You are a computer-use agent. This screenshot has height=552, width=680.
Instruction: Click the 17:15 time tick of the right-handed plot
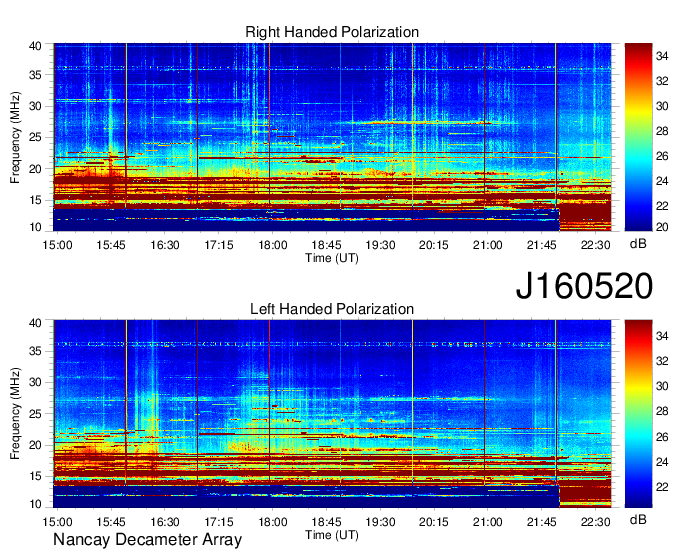pos(219,245)
